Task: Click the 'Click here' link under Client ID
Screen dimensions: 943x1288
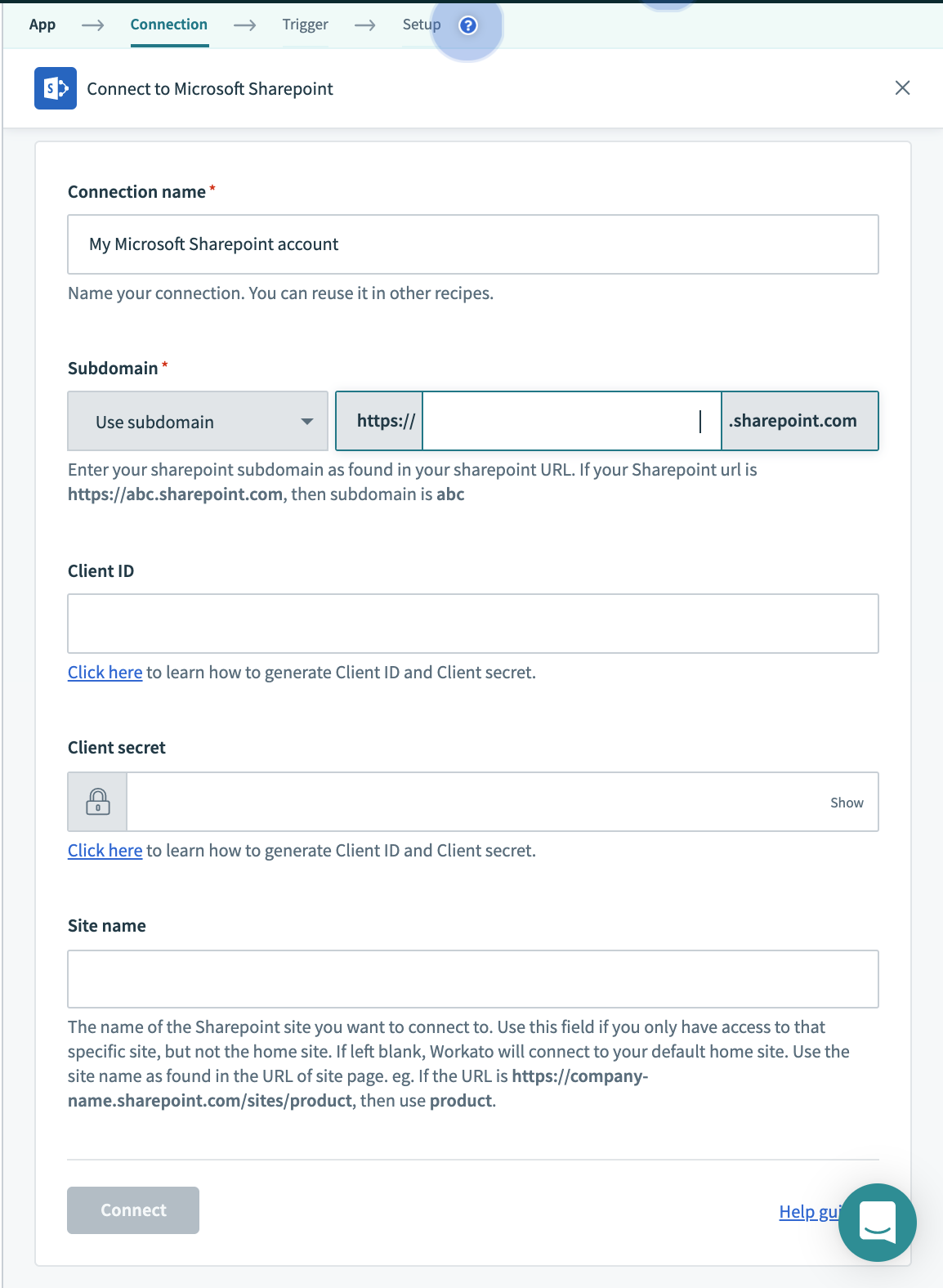Action: (105, 673)
